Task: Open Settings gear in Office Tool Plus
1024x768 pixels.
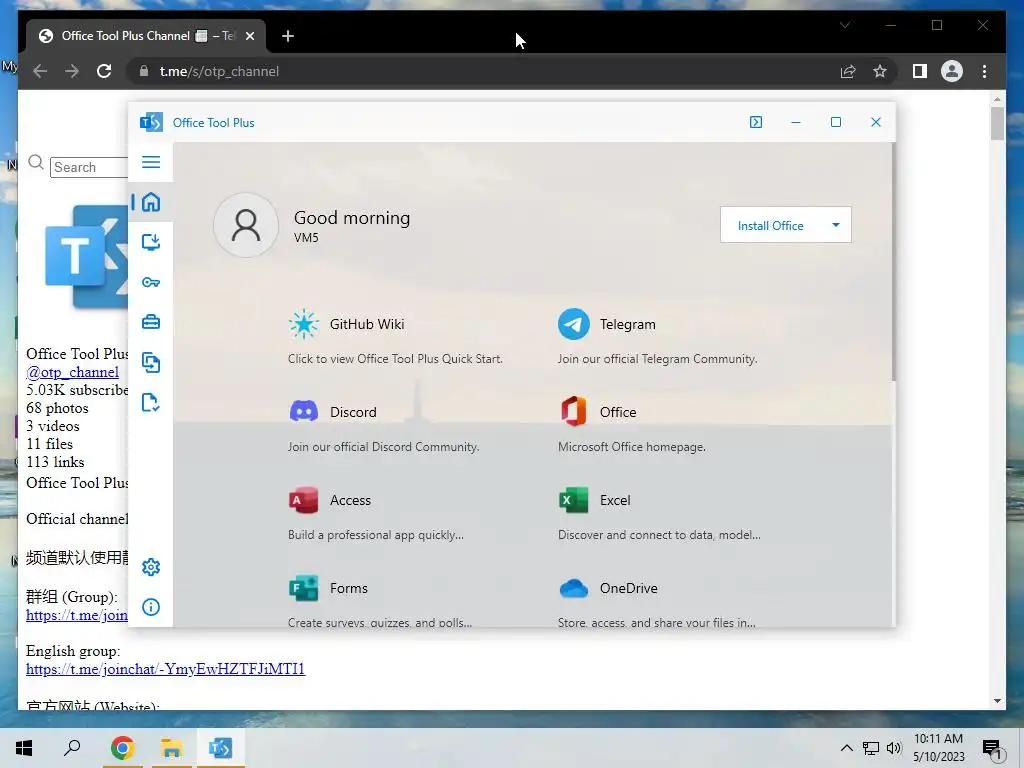Action: [x=151, y=567]
